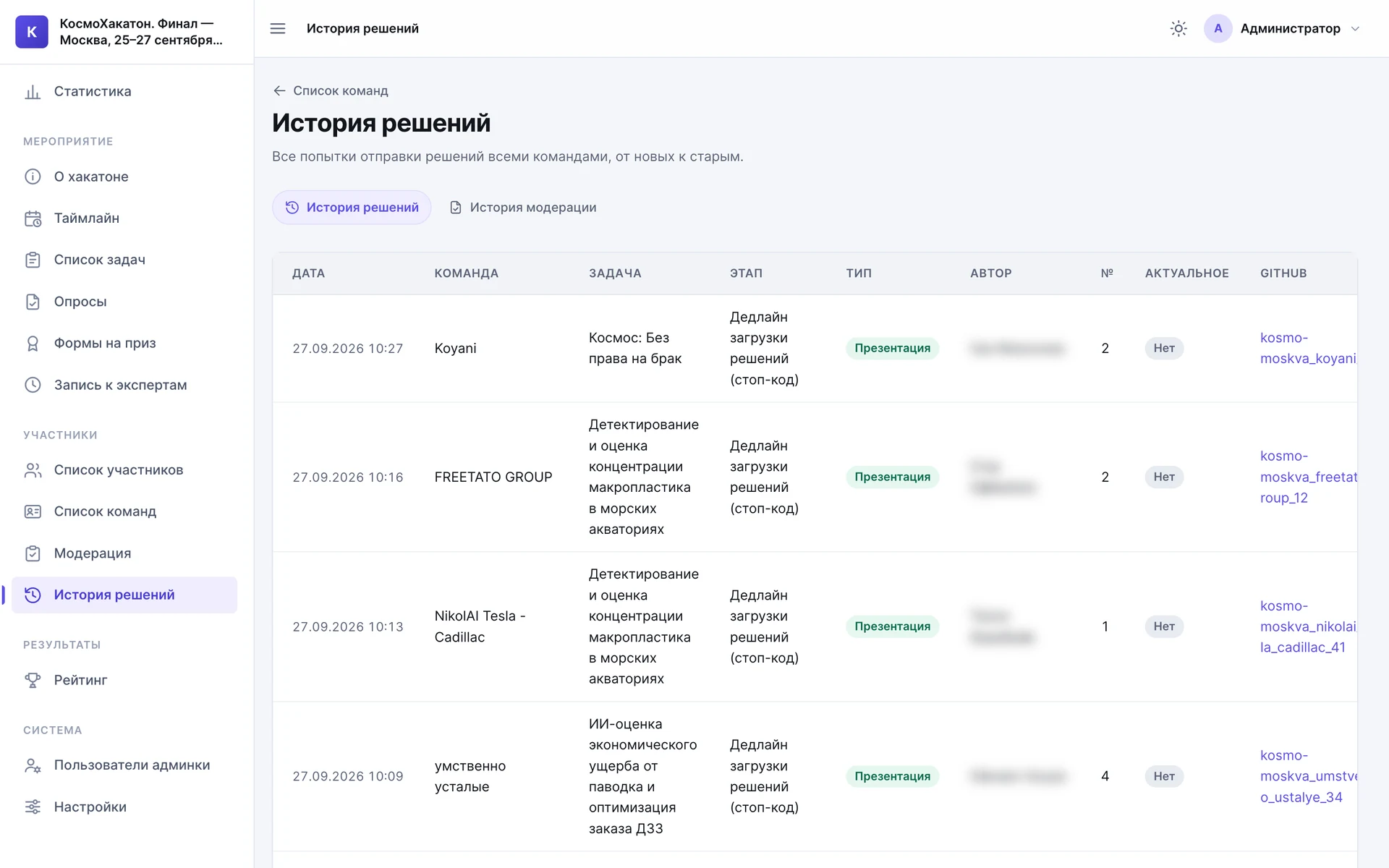Open Модерация sidebar label
Screen dimensions: 1389x868
click(93, 553)
